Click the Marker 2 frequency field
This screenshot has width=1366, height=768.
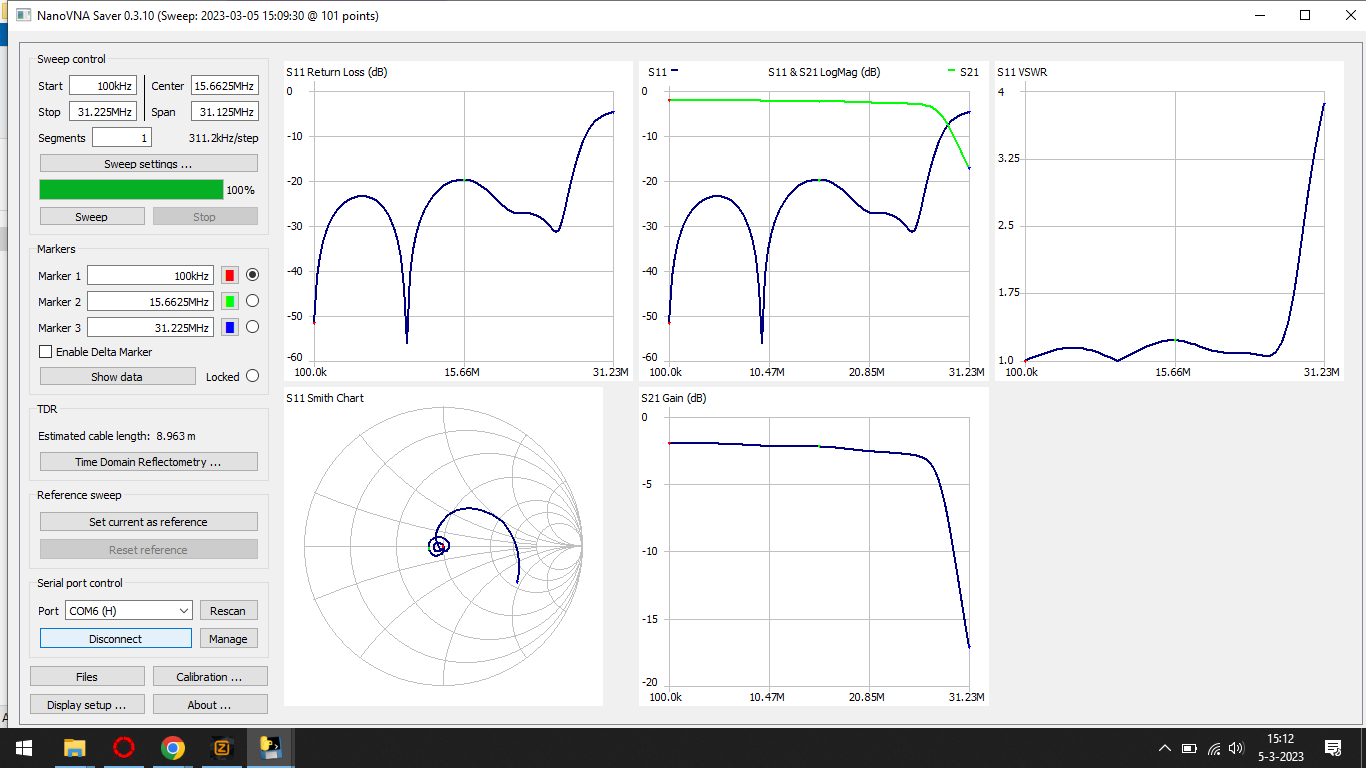(150, 301)
